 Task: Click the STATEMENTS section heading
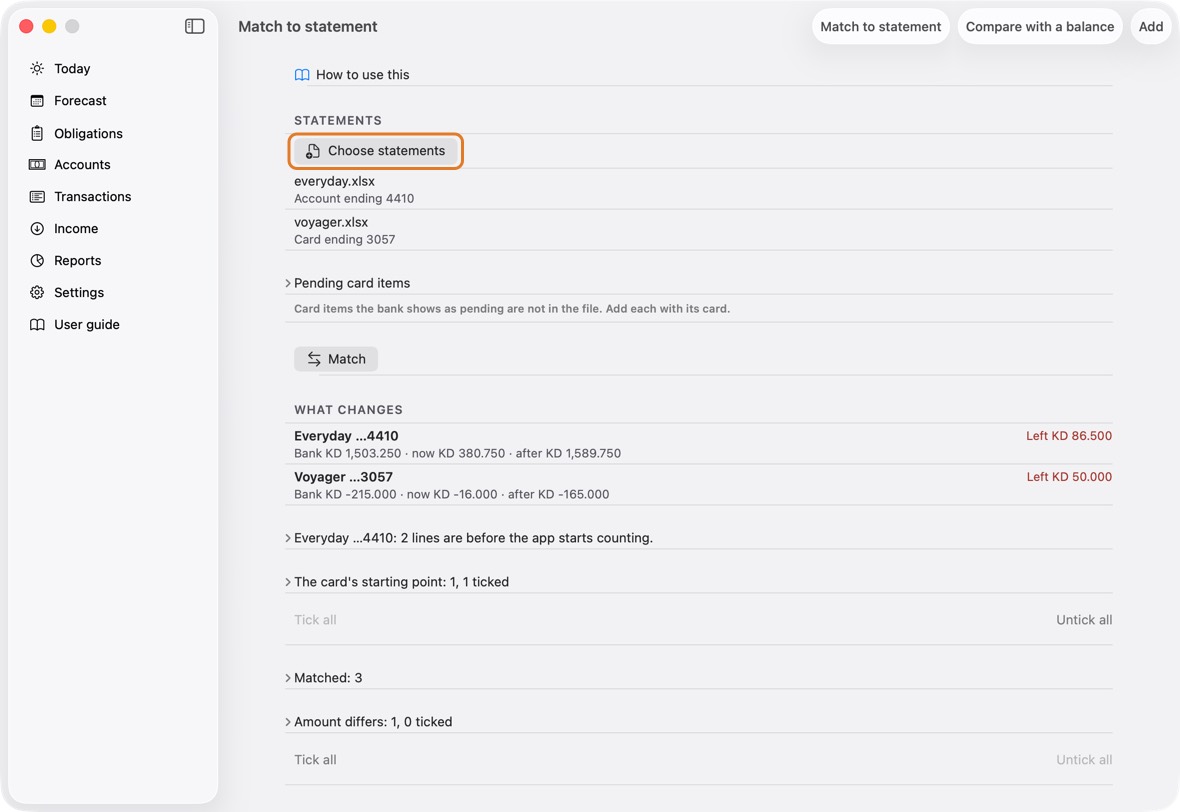pyautogui.click(x=338, y=120)
